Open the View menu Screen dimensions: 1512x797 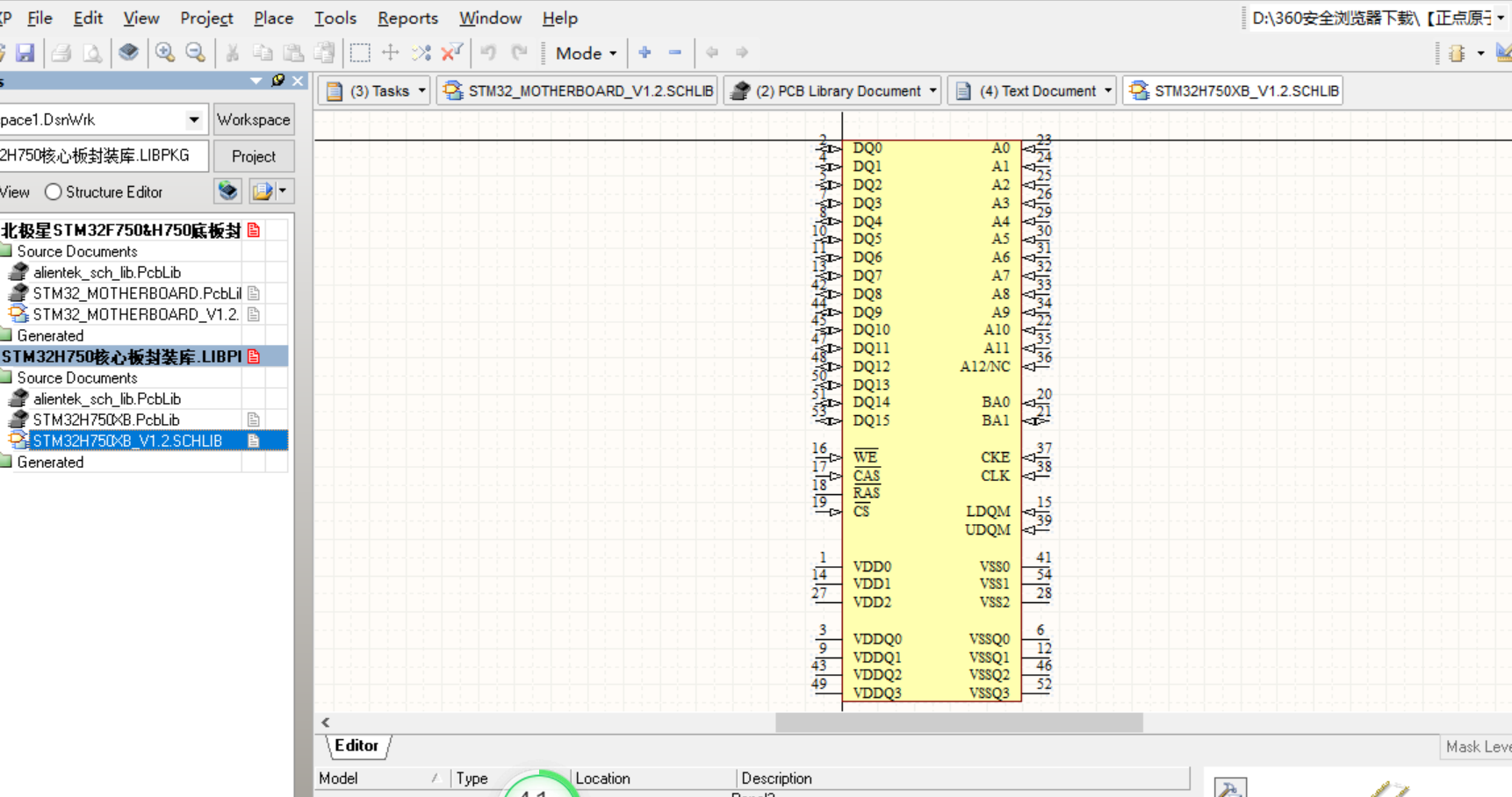[140, 18]
